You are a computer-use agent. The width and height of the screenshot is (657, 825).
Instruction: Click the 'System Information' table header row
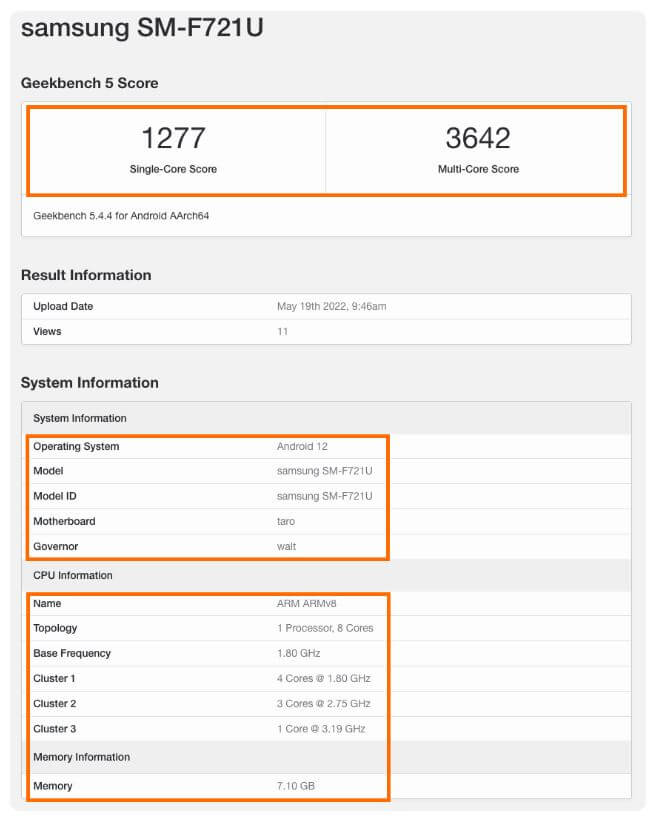(x=326, y=418)
